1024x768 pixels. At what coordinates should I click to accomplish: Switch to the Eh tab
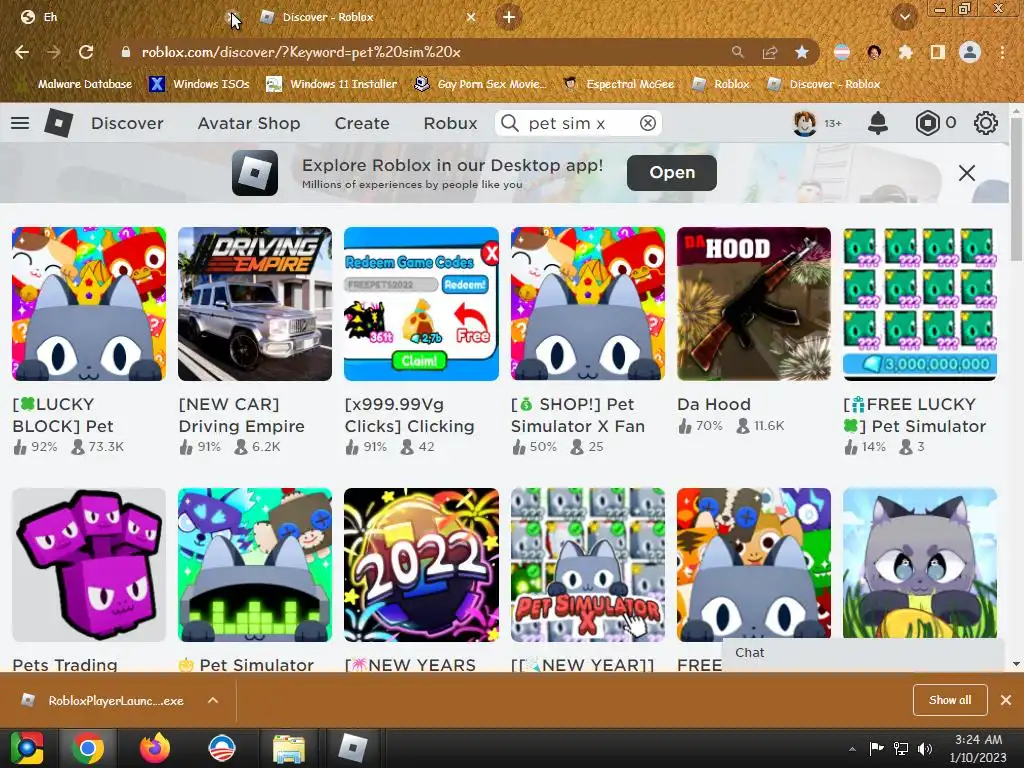point(124,17)
